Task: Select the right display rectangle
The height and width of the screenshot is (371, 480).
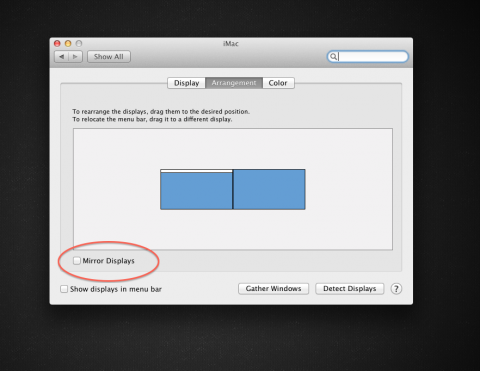Action: point(269,189)
